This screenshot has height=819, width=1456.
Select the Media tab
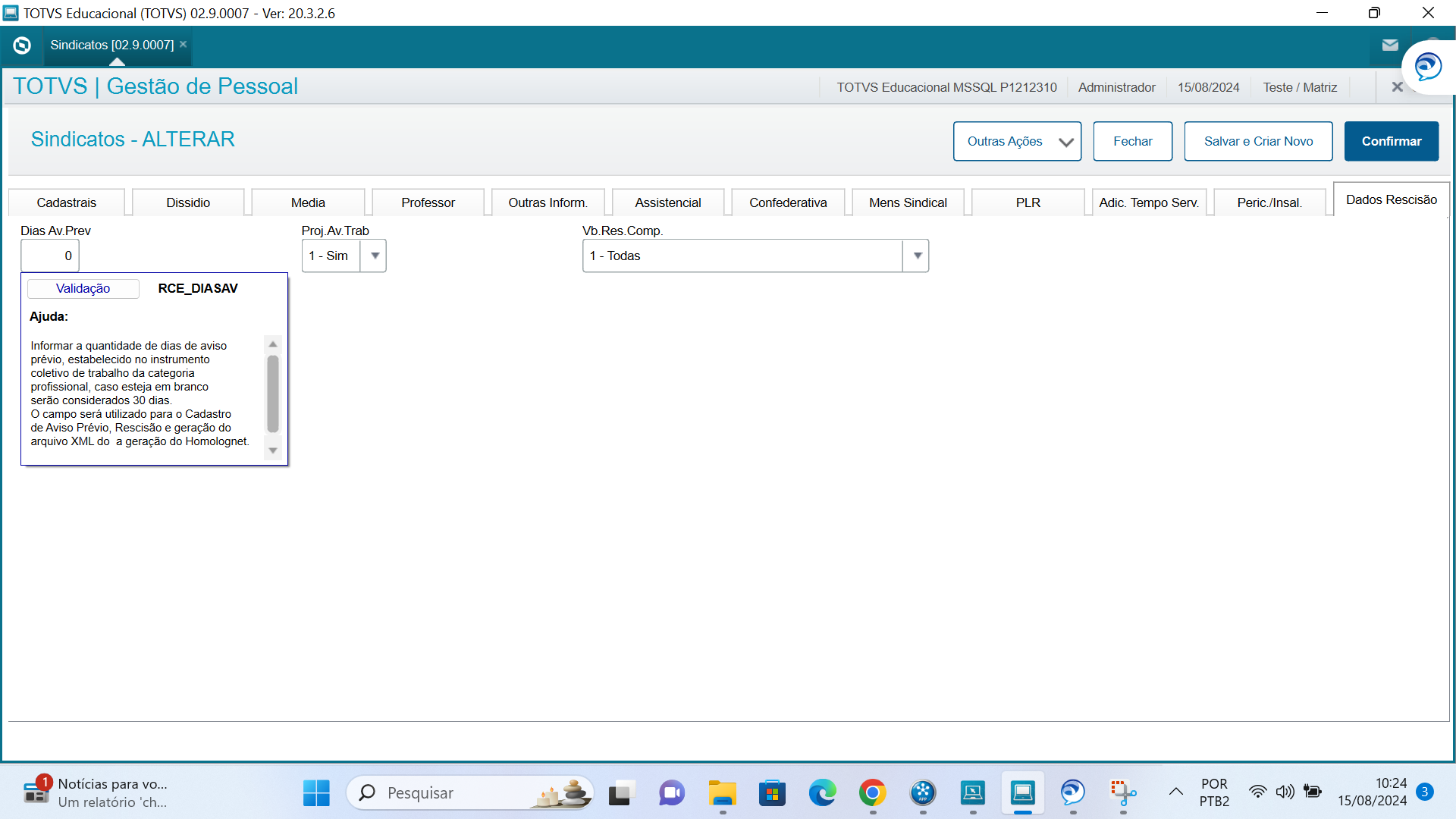[x=308, y=202]
